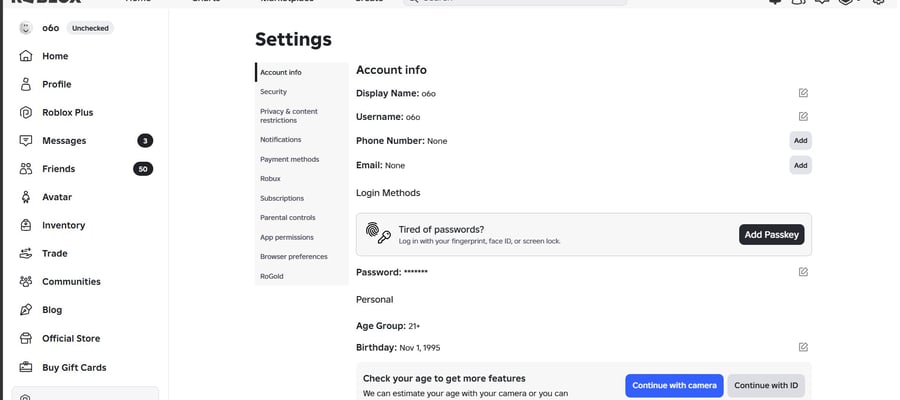Choose Continue with ID
Image resolution: width=900 pixels, height=400 pixels.
[x=766, y=386]
